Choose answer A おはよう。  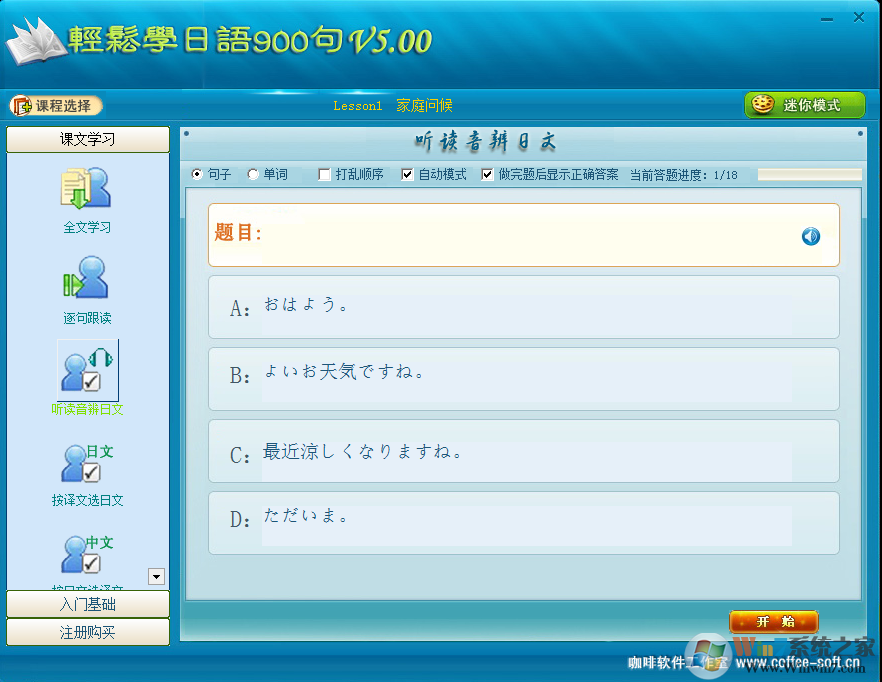[x=524, y=309]
